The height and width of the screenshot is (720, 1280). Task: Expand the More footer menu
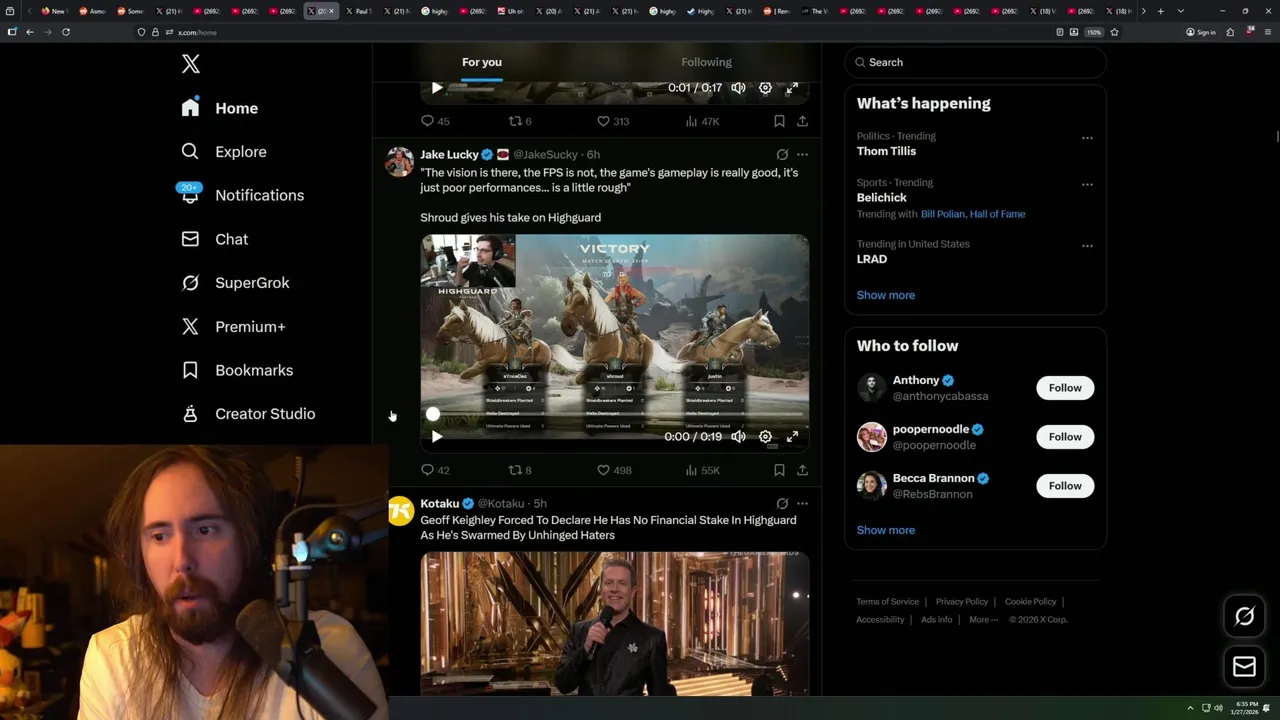point(983,620)
